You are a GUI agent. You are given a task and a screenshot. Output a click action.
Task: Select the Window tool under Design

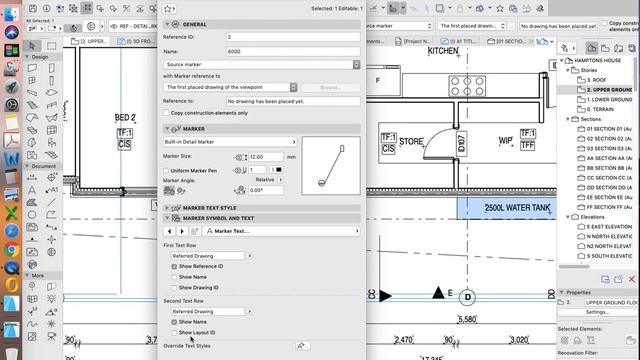click(32, 80)
